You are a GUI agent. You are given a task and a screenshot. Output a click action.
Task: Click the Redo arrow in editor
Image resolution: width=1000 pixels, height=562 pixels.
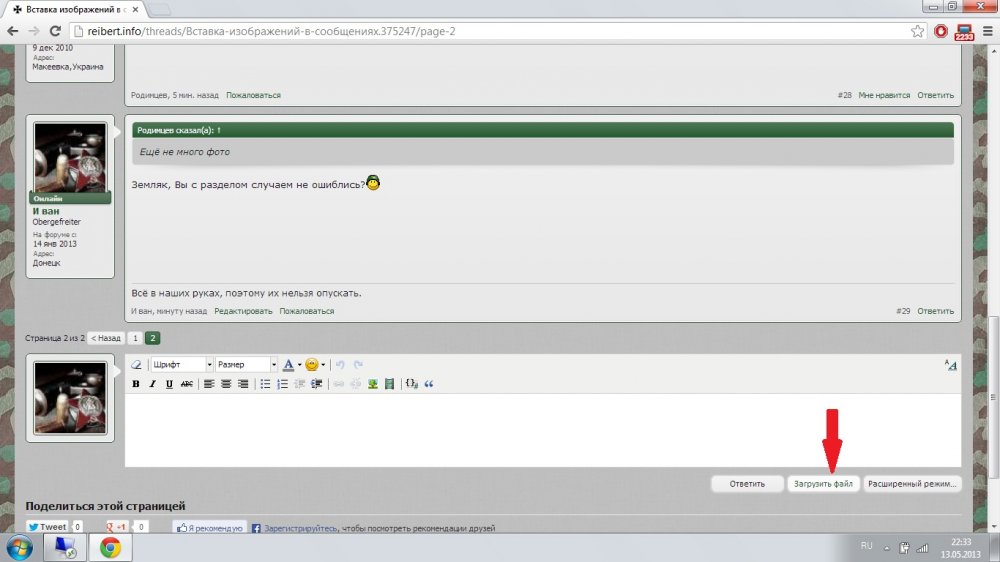[358, 364]
